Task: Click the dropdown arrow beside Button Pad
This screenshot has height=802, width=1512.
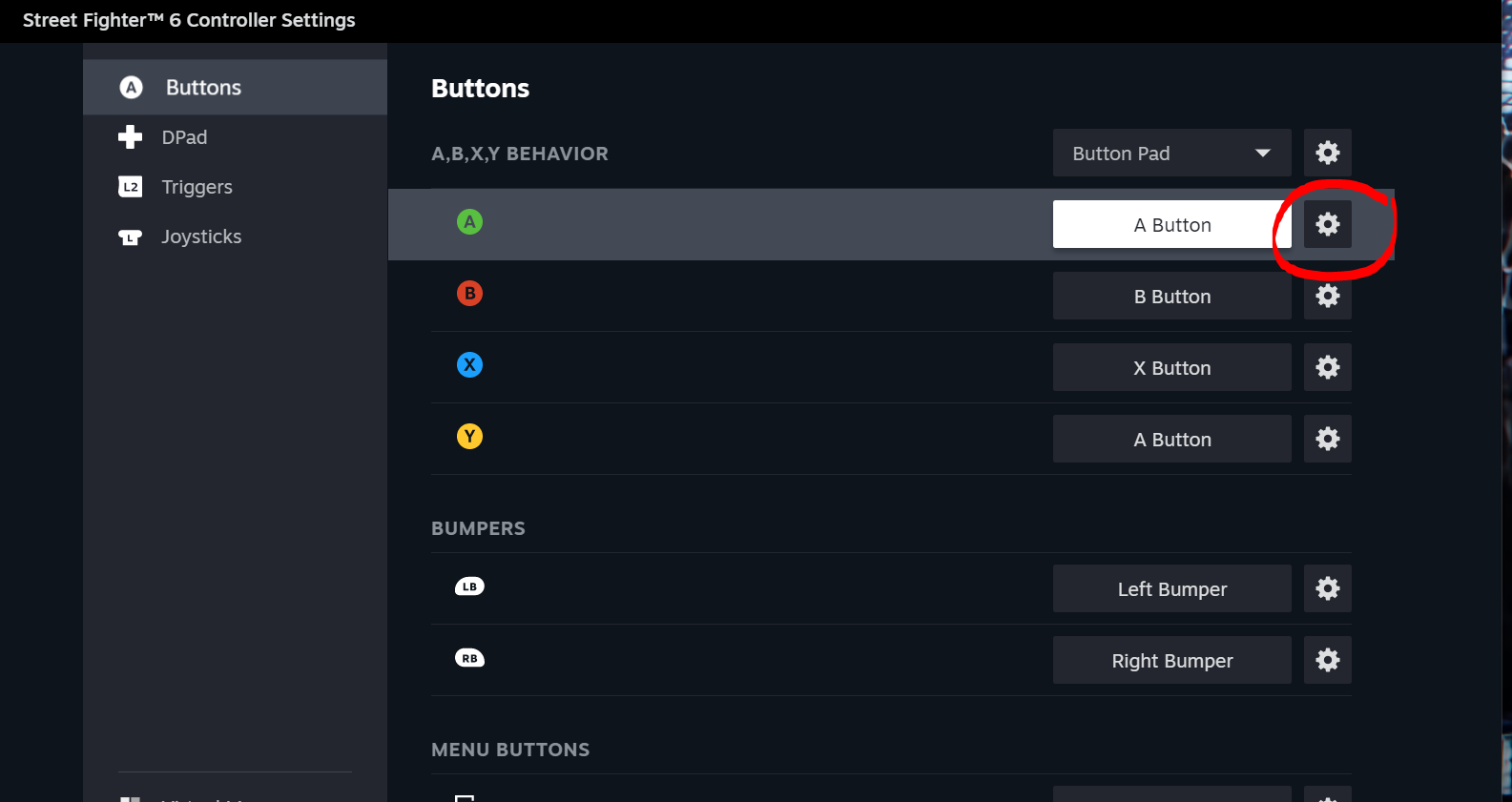Action: coord(1262,153)
